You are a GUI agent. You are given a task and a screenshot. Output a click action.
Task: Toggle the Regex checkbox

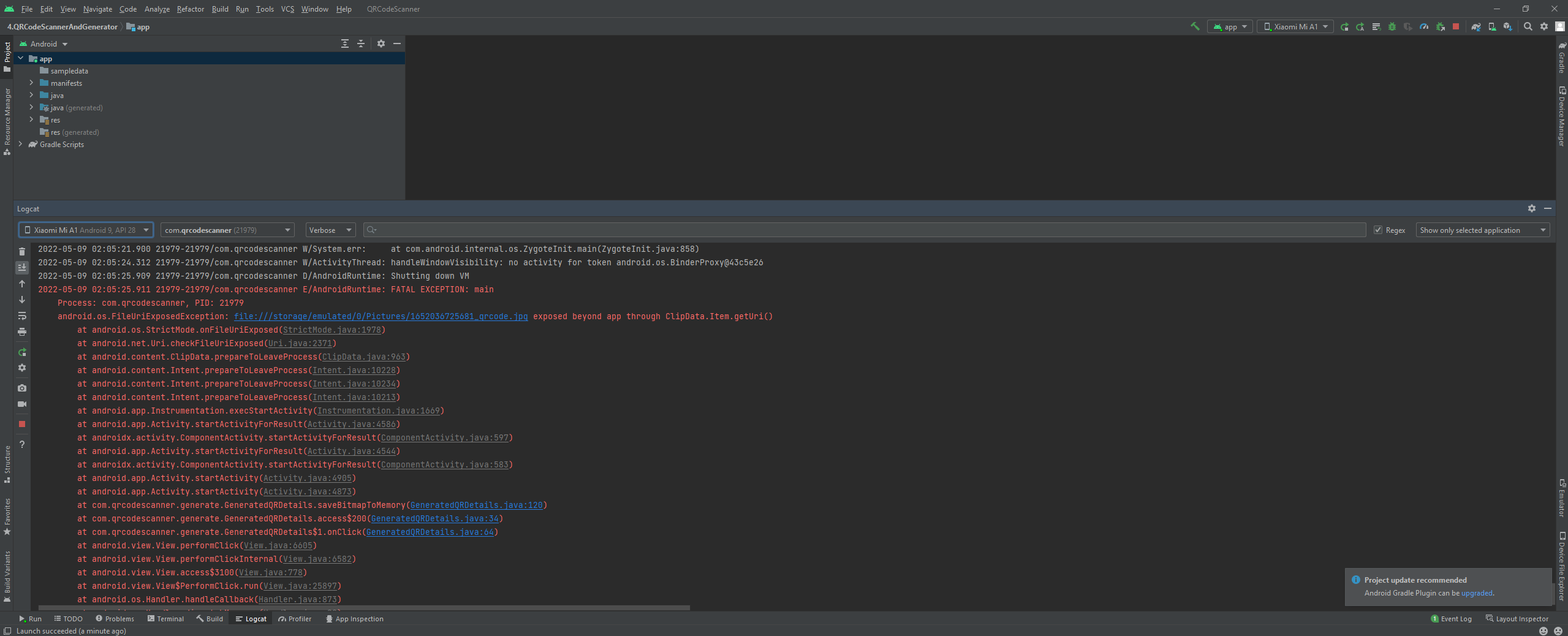(1378, 230)
